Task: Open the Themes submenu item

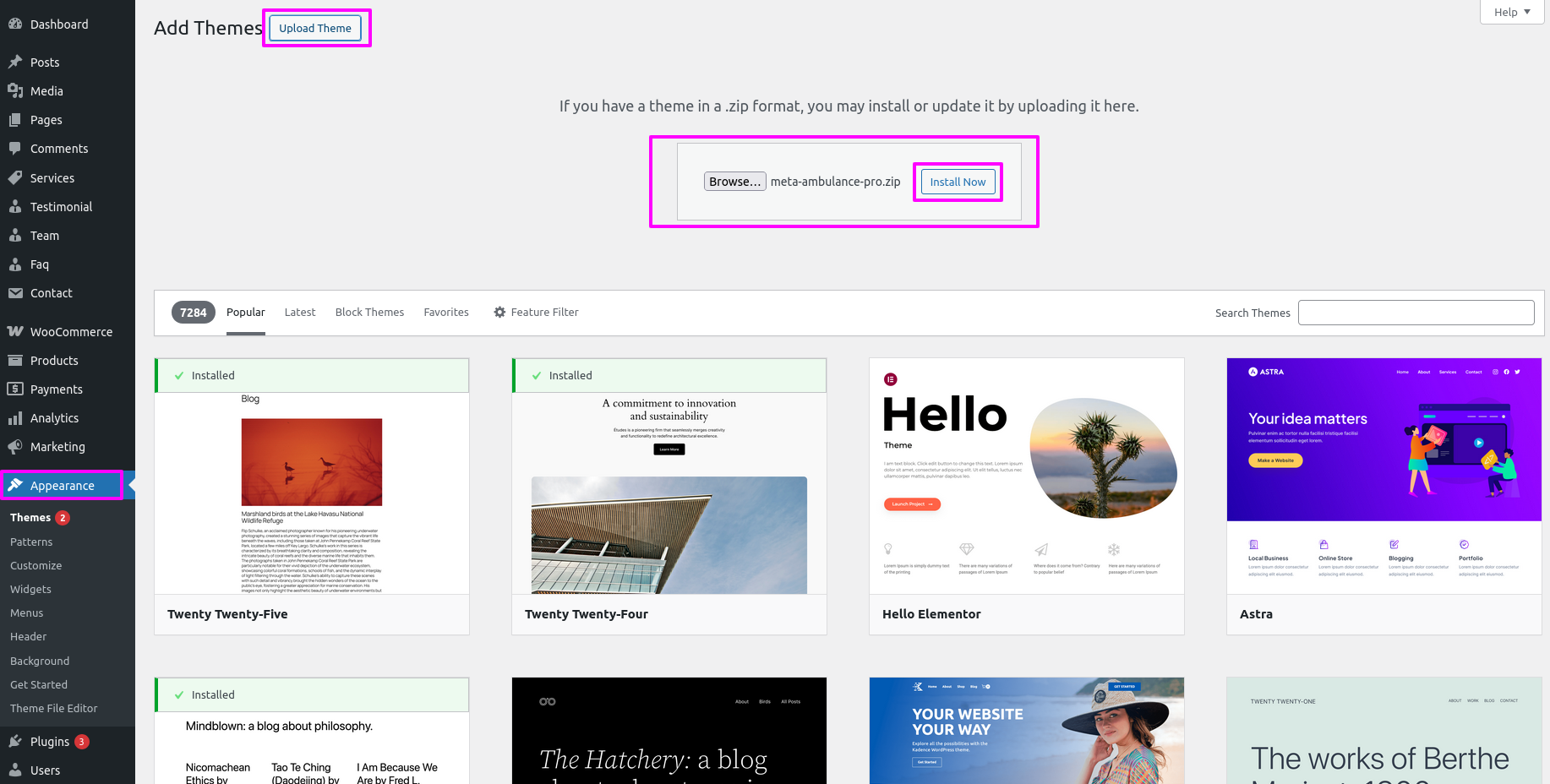Action: click(x=30, y=517)
